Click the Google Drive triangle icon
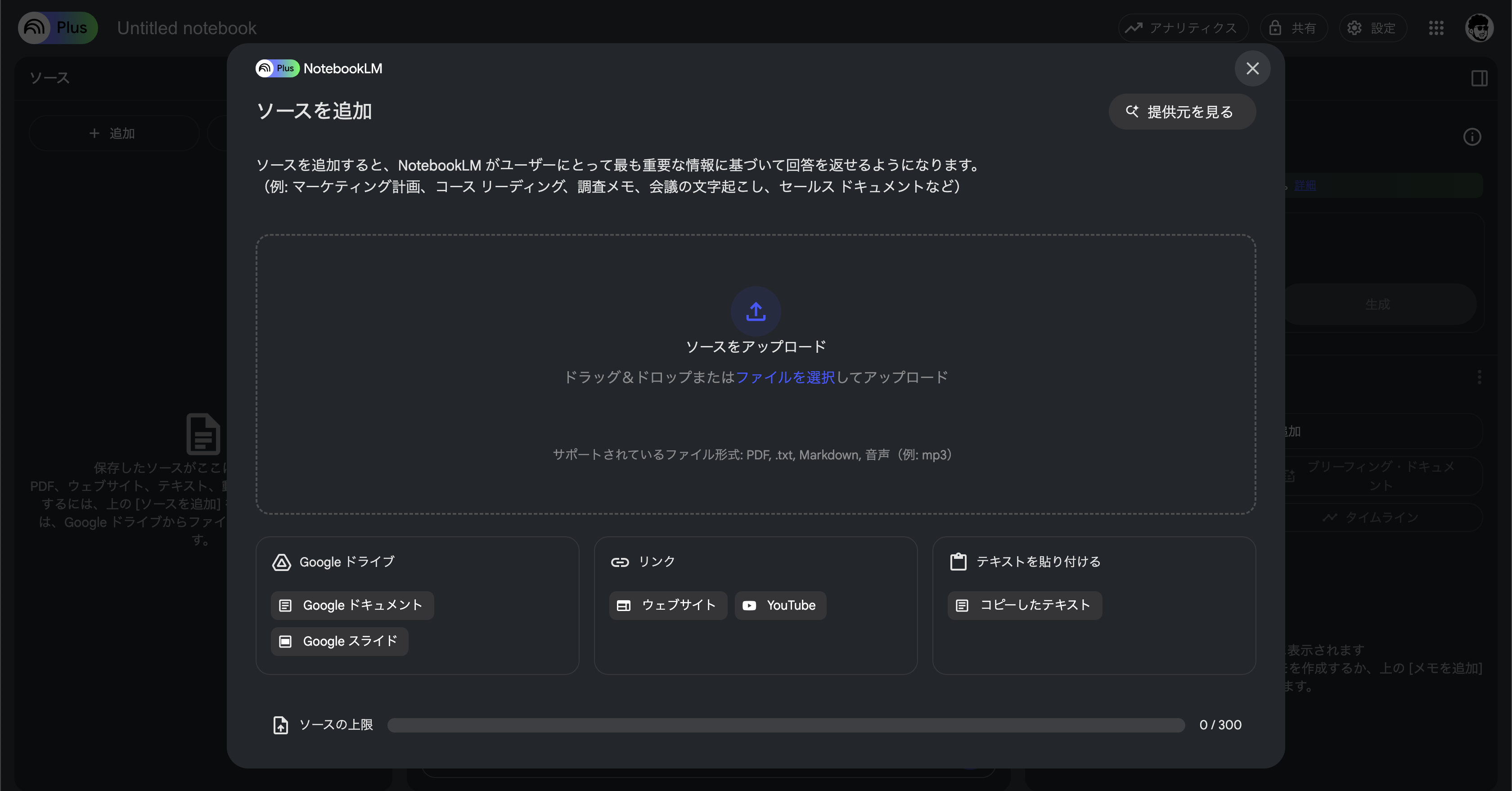This screenshot has width=1512, height=791. [x=282, y=562]
